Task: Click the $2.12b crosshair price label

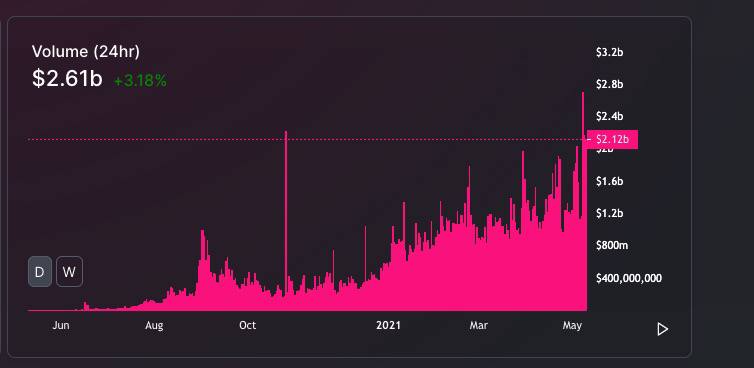Action: tap(612, 140)
